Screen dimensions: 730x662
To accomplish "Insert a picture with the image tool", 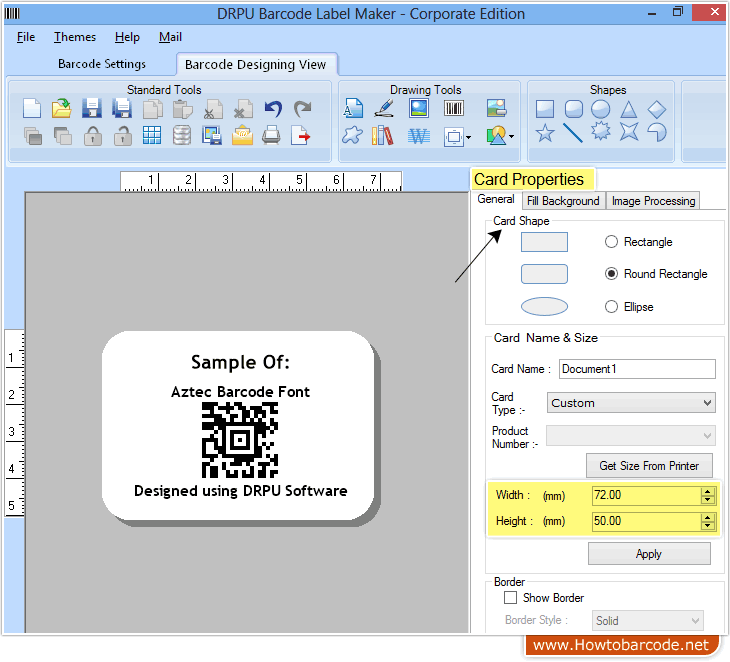I will (x=419, y=108).
